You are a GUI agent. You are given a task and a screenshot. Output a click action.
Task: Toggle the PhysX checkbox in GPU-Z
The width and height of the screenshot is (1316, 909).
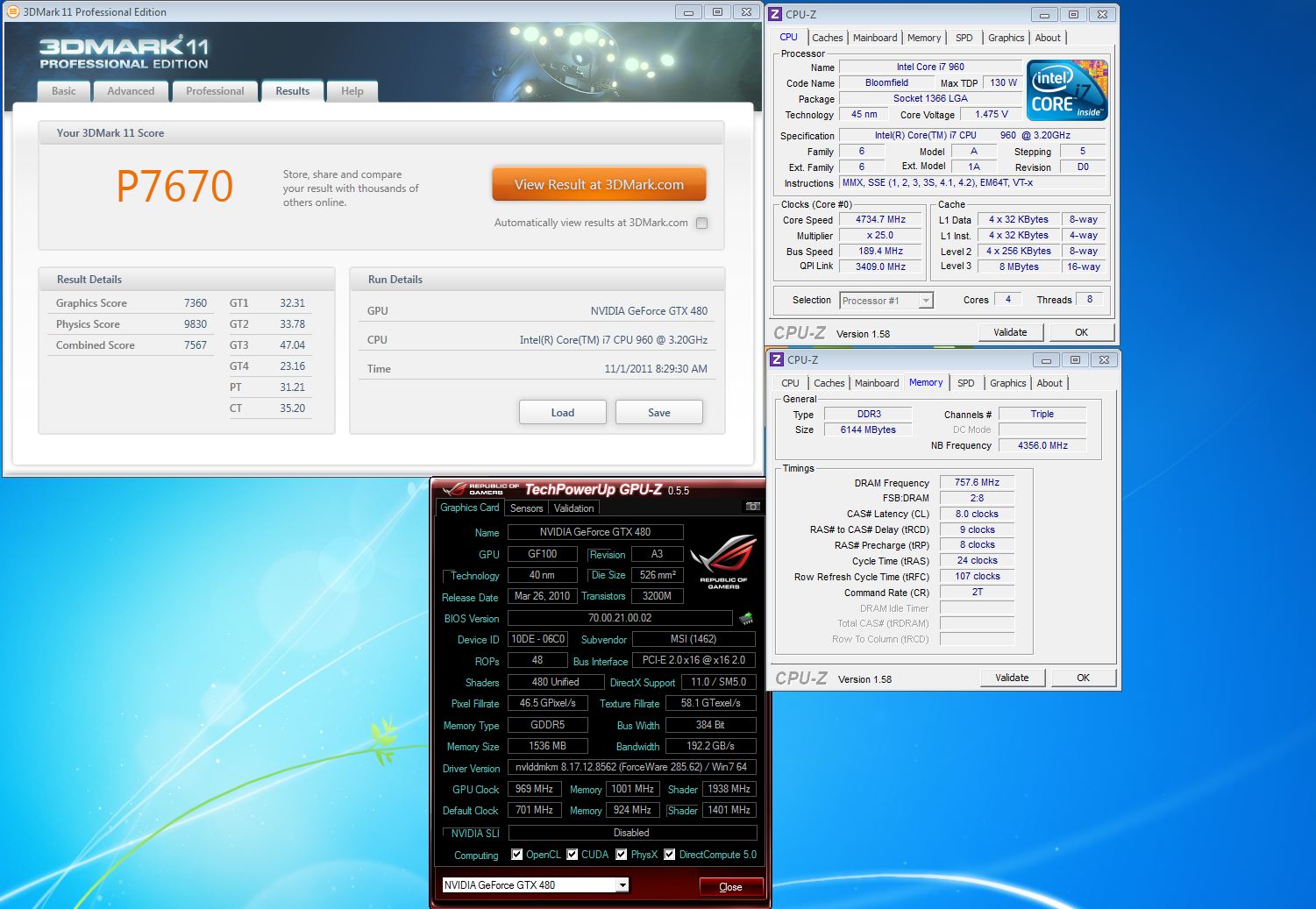pyautogui.click(x=622, y=855)
